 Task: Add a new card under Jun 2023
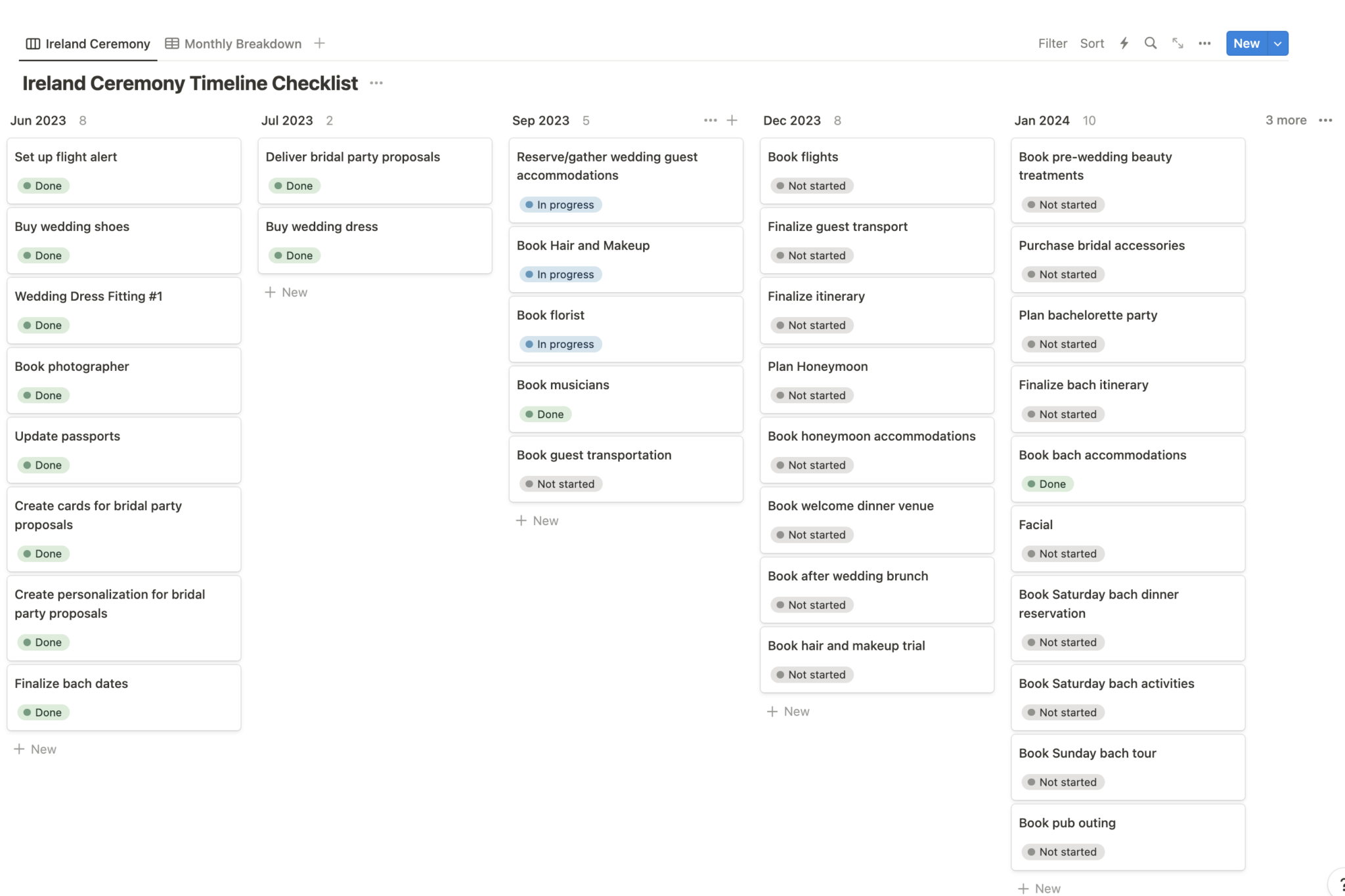(35, 748)
